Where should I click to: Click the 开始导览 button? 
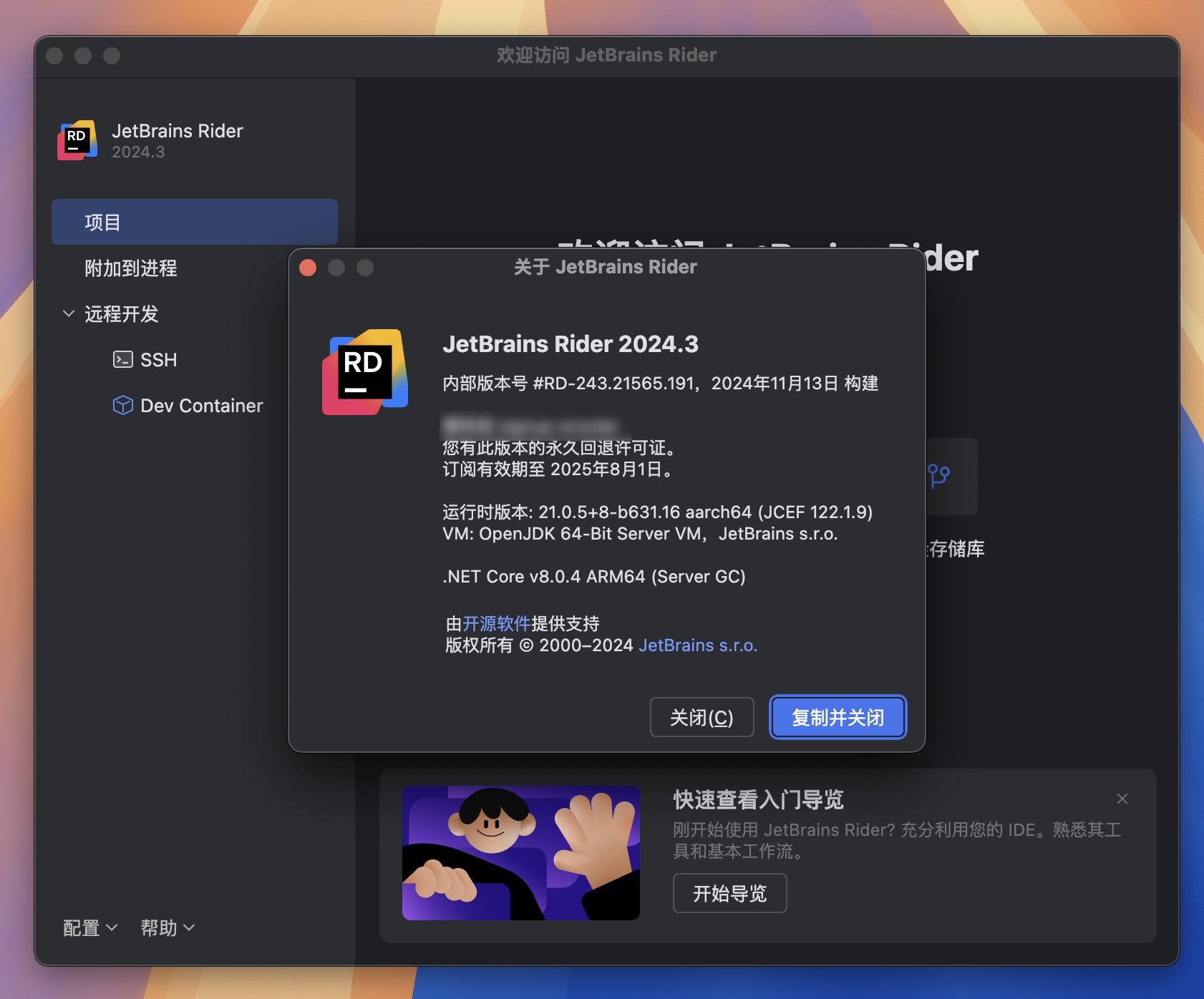point(729,893)
